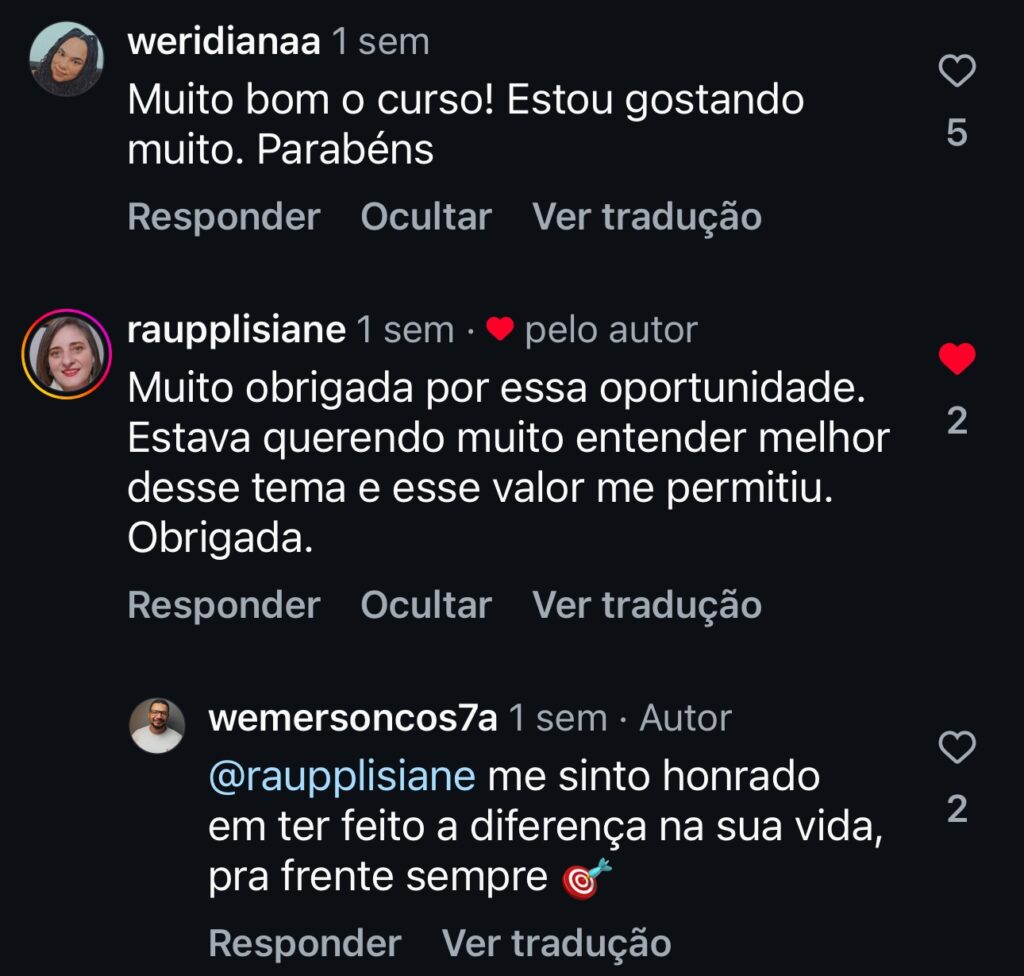The width and height of the screenshot is (1024, 976).
Task: Open wemersoncos7a's profile picture
Action: click(157, 725)
